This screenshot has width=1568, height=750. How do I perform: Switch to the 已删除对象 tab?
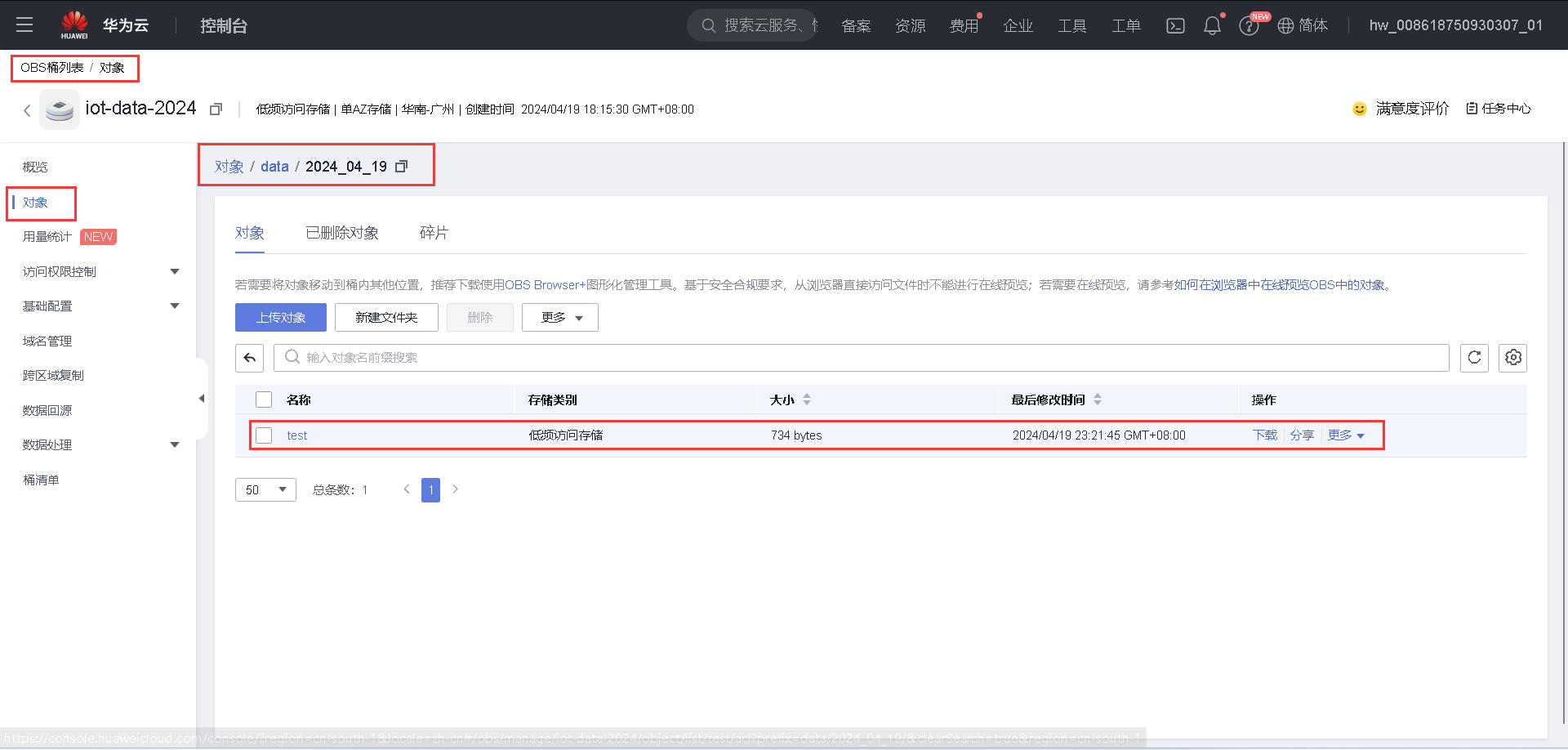pyautogui.click(x=341, y=233)
